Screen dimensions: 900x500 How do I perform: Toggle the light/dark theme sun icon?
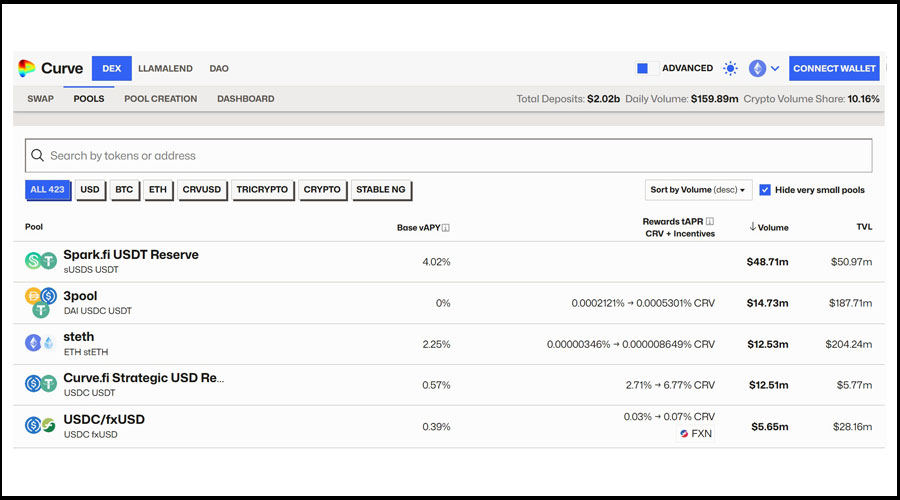coord(730,68)
